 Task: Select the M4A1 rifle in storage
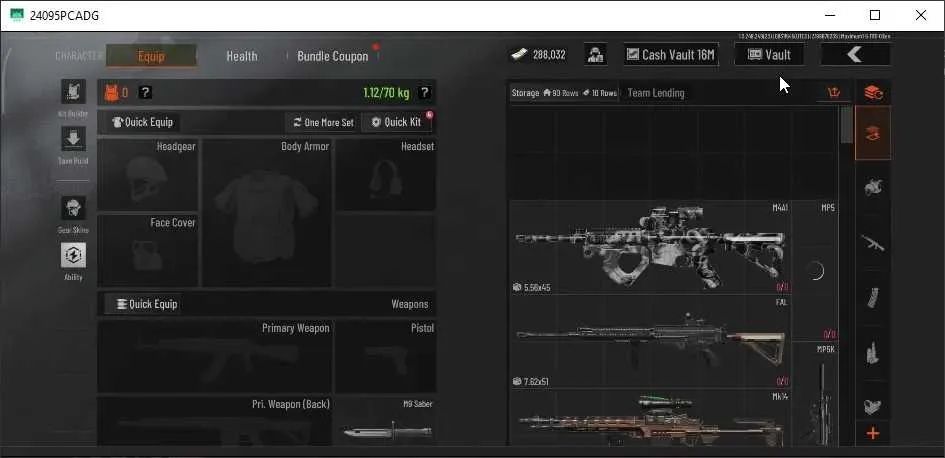pos(650,248)
